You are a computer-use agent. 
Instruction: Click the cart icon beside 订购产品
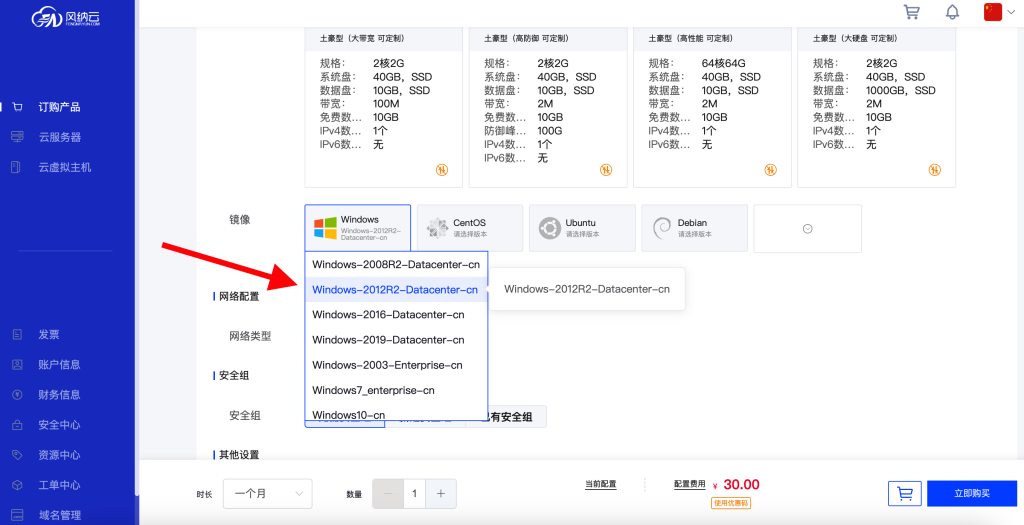click(18, 107)
